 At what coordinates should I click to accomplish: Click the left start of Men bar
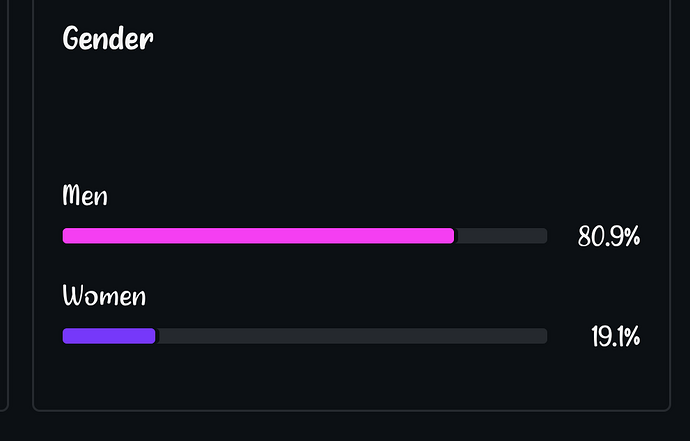tap(66, 236)
